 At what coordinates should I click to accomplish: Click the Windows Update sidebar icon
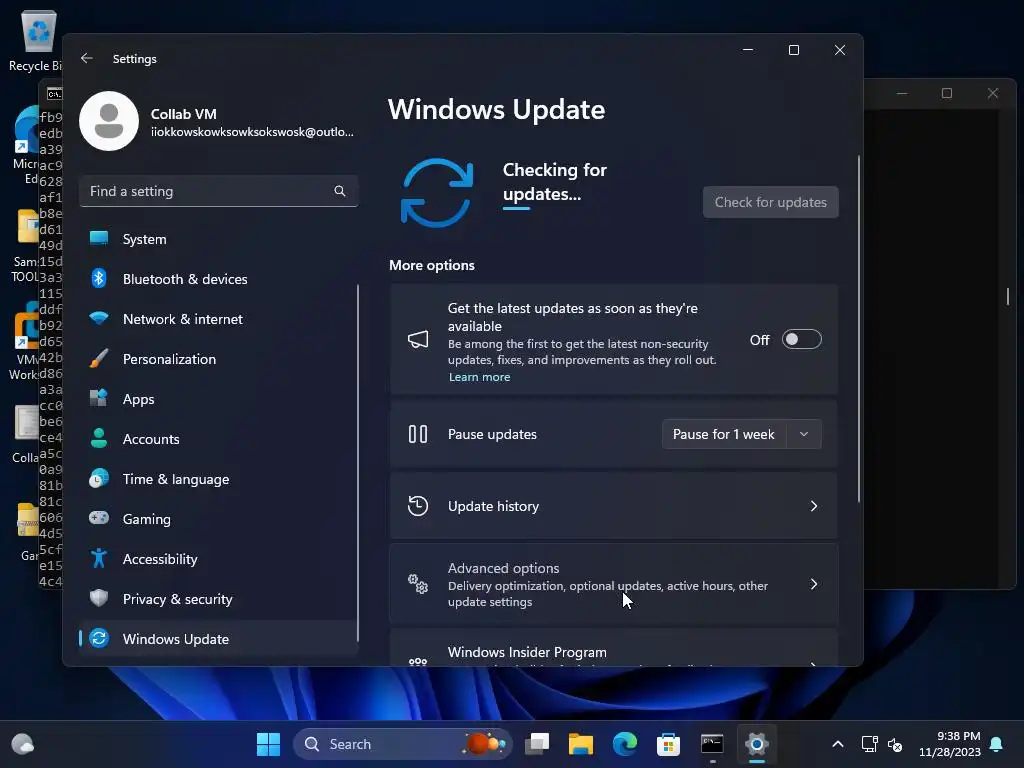click(x=99, y=638)
